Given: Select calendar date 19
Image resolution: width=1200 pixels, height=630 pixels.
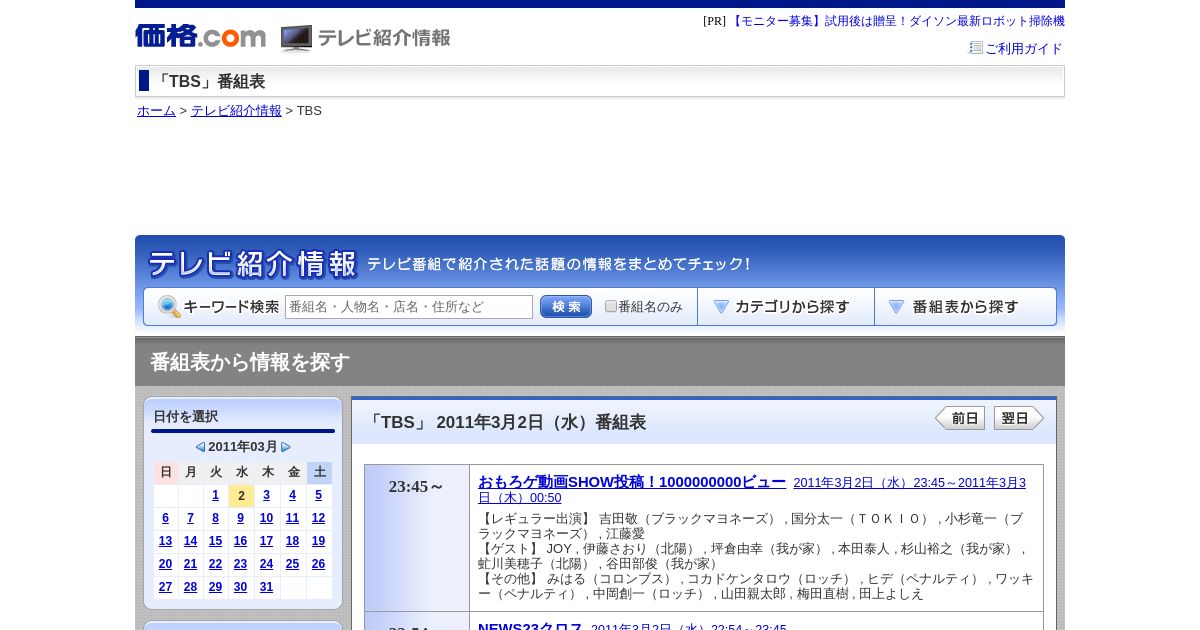Looking at the screenshot, I should tap(318, 541).
